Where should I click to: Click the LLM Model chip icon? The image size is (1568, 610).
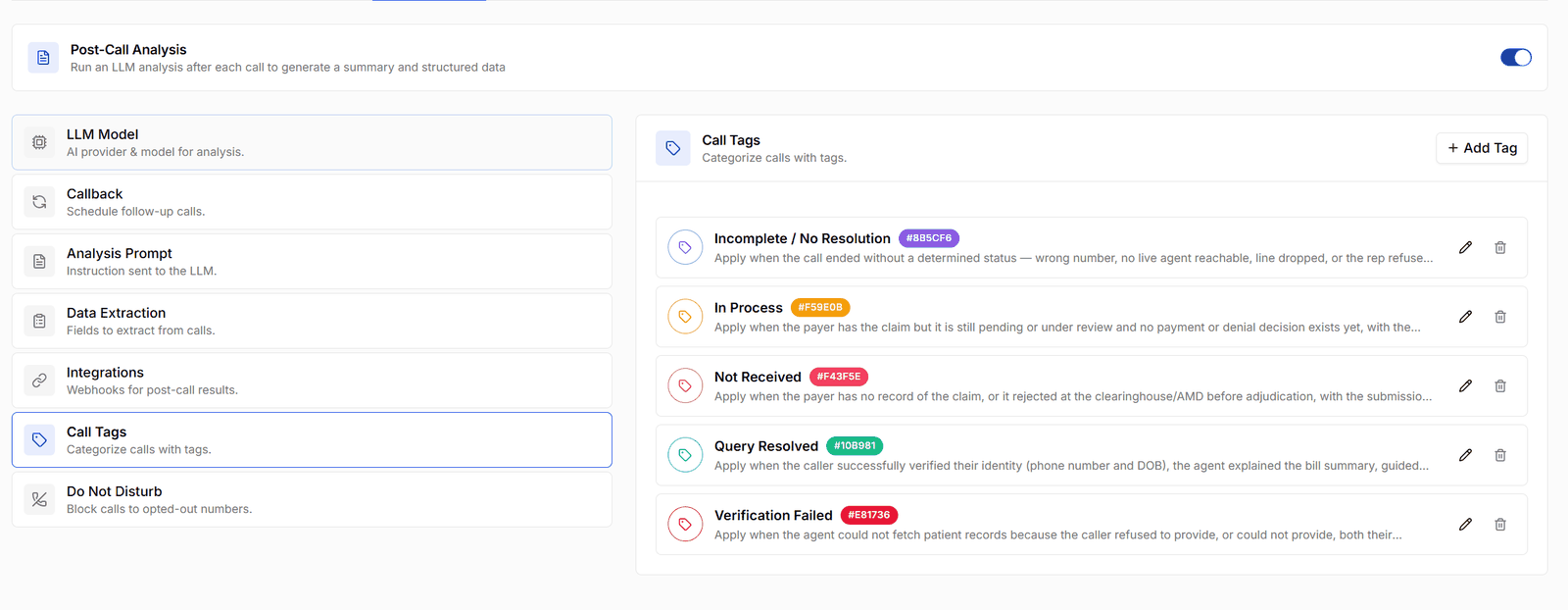[x=39, y=142]
